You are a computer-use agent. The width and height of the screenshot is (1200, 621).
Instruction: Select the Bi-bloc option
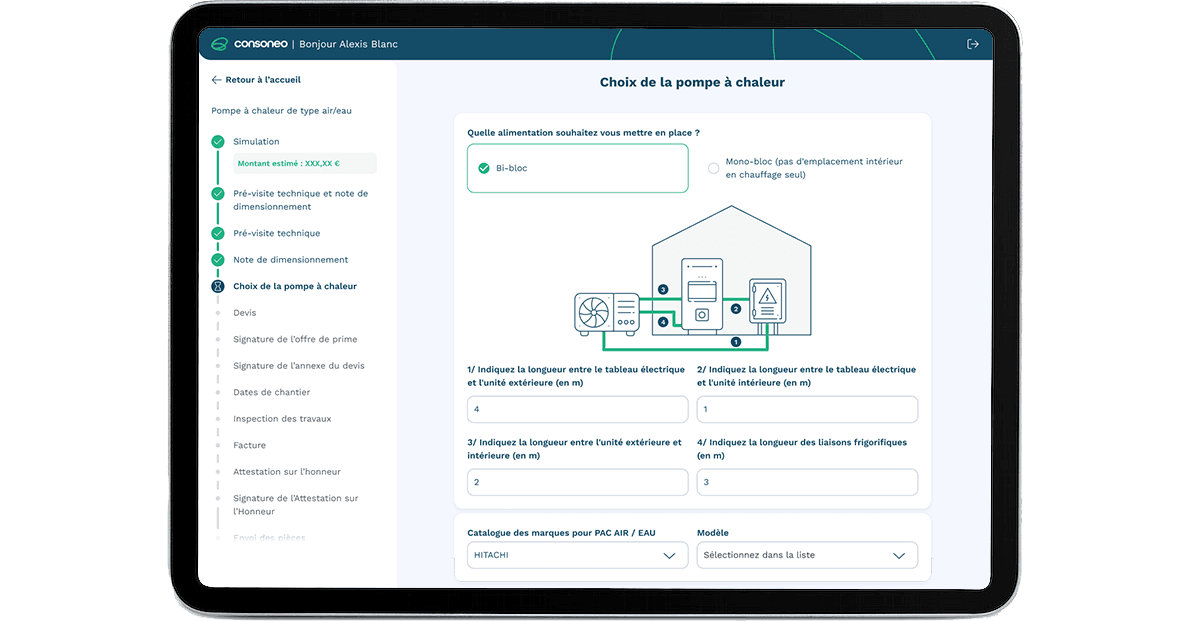[x=577, y=168]
